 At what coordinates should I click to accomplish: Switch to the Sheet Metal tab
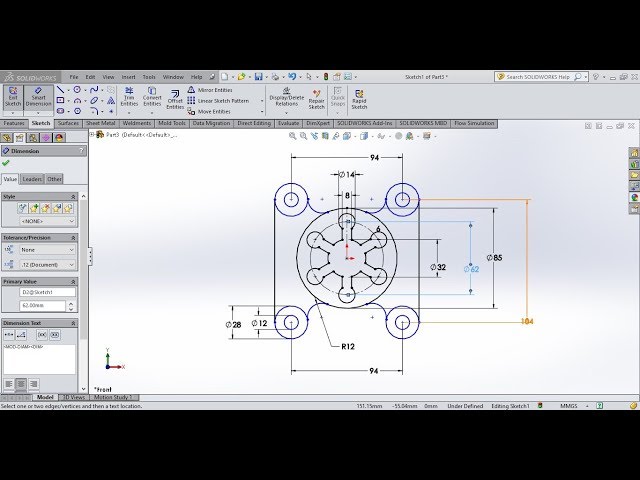tap(100, 123)
